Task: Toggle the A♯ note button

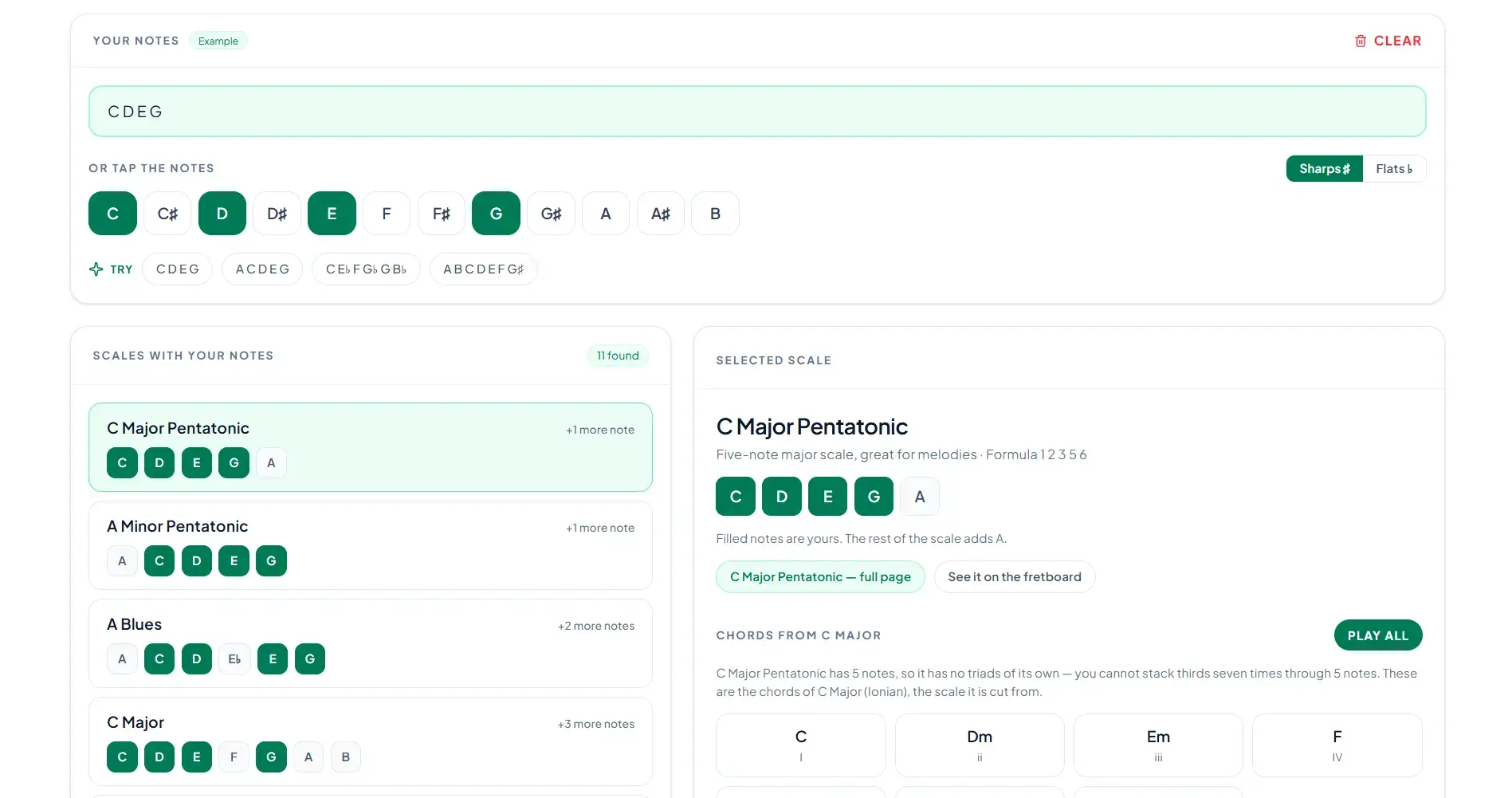Action: click(661, 214)
